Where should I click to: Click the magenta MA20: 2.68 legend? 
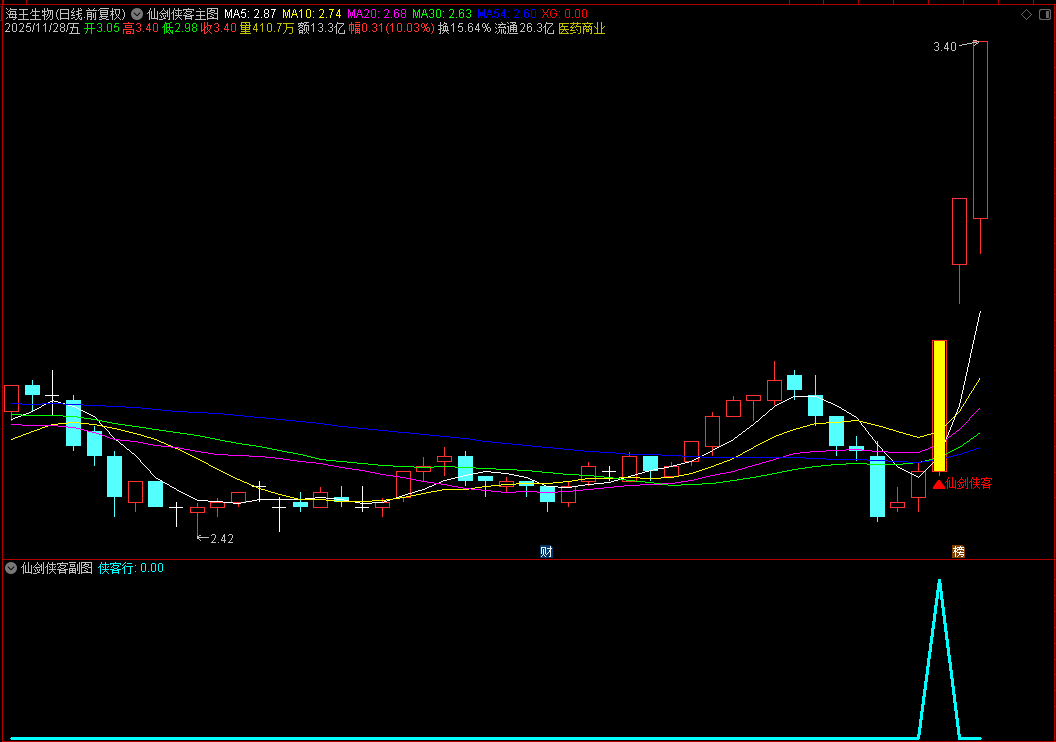(x=376, y=13)
